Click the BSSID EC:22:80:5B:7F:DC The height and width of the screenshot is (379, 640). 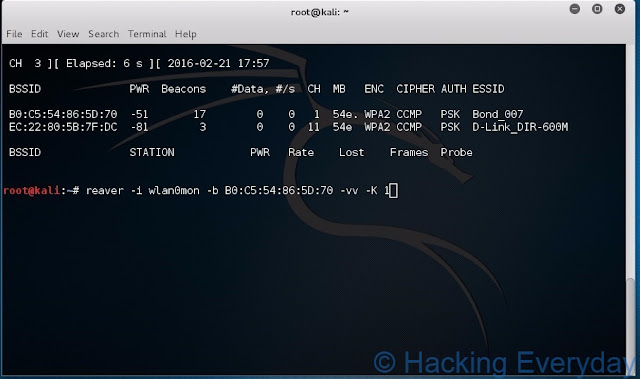[x=63, y=127]
